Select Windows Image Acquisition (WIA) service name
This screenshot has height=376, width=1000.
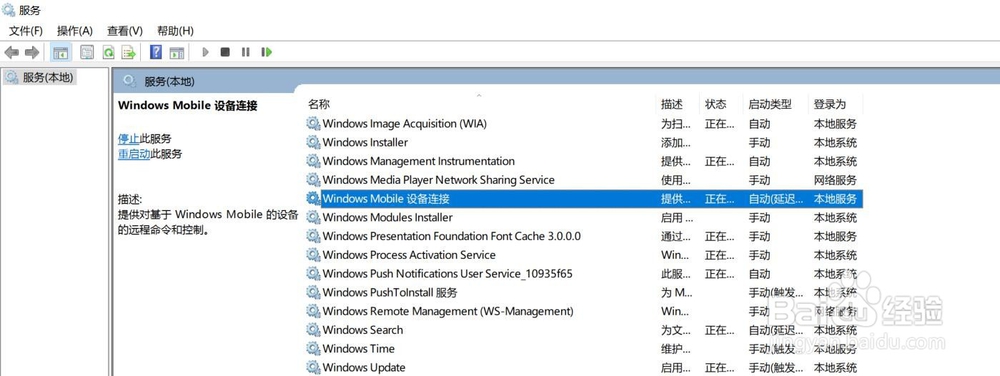pyautogui.click(x=404, y=124)
